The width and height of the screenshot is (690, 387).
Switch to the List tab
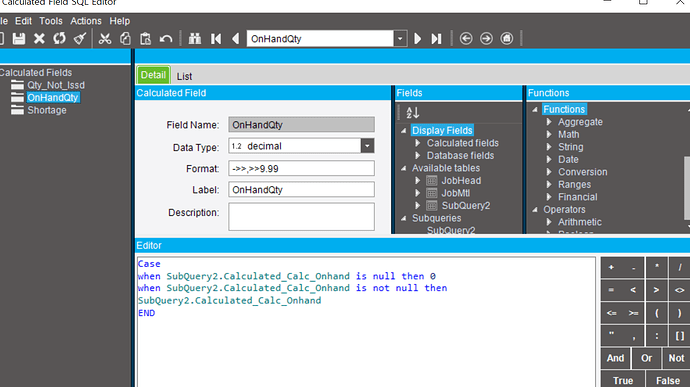coord(184,76)
